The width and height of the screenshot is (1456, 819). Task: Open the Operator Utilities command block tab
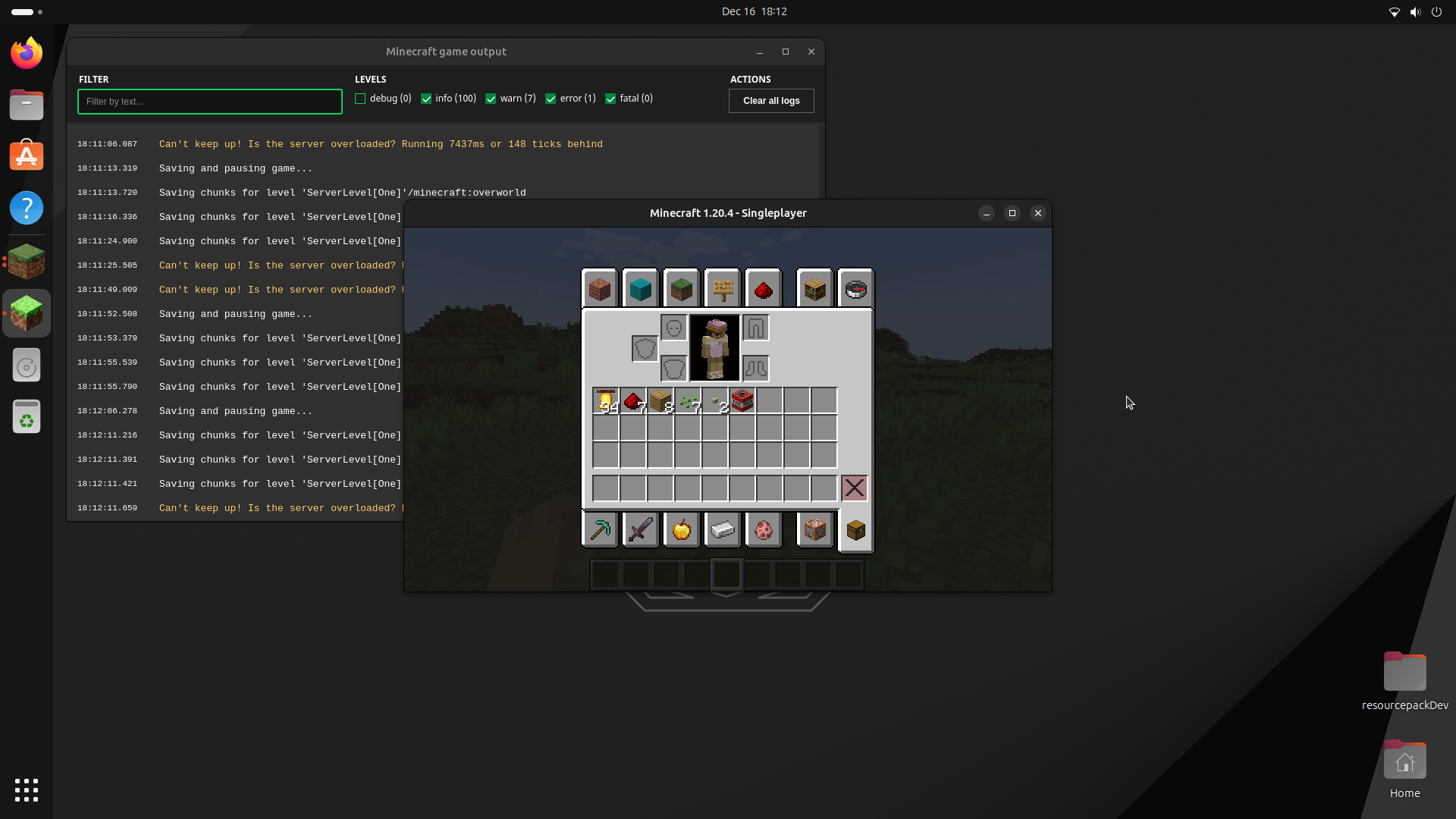coord(815,529)
